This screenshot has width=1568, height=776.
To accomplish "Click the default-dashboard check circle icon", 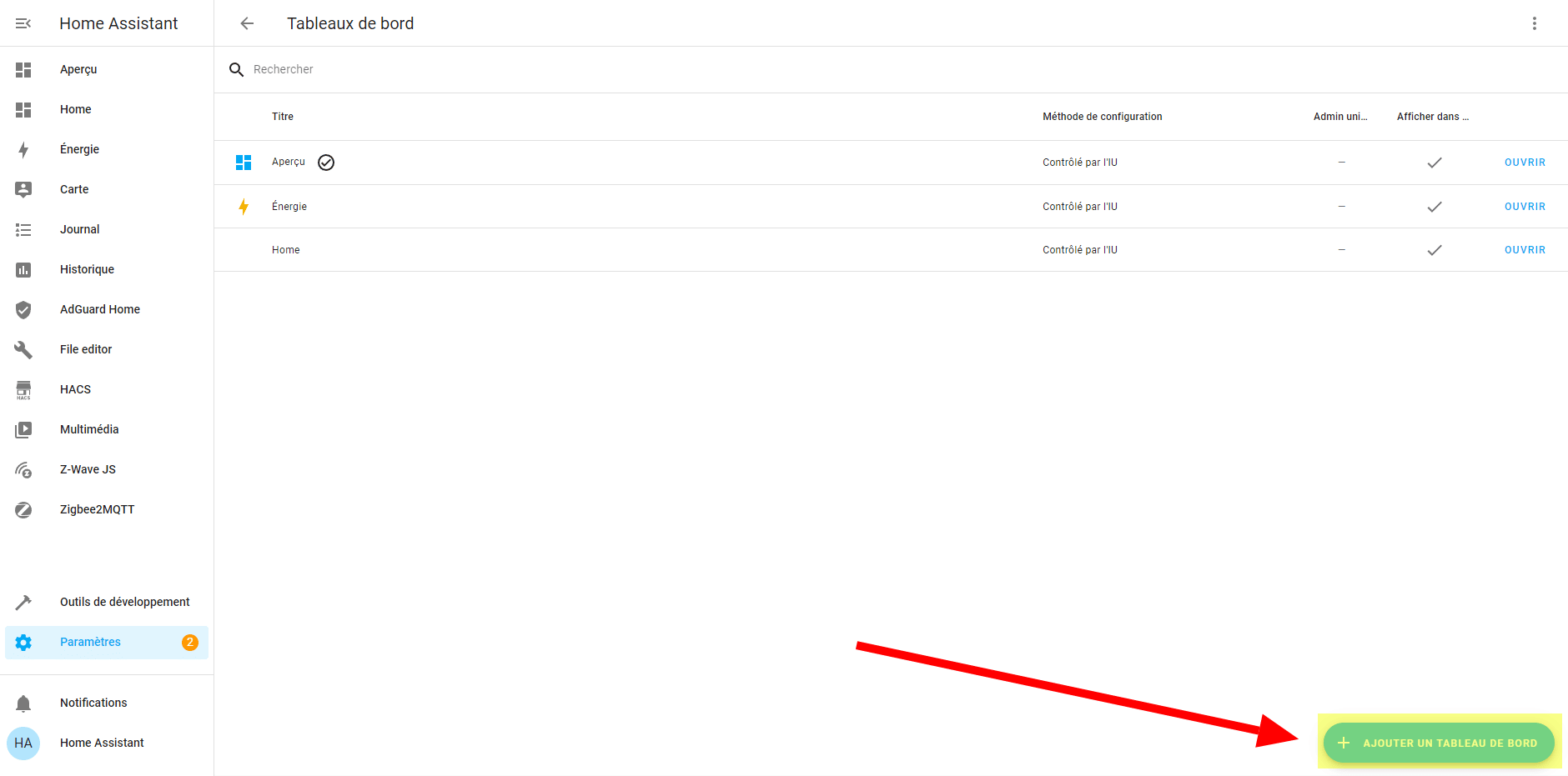I will [x=326, y=163].
